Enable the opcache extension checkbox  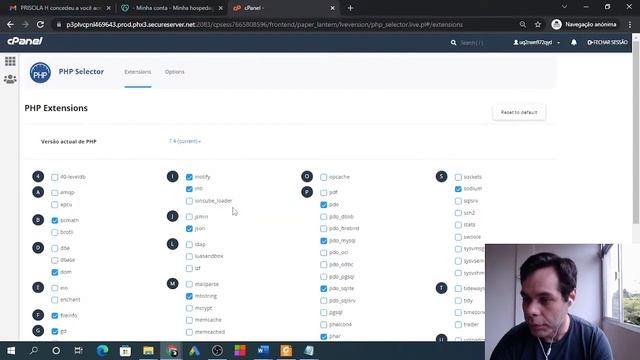click(324, 177)
